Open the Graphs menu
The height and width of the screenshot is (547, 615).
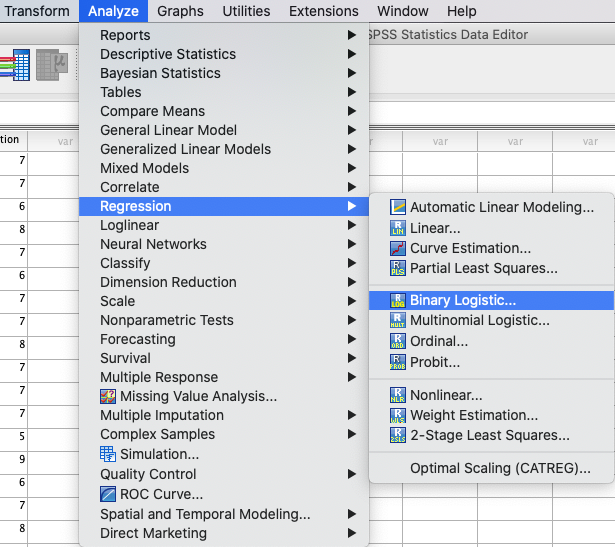(180, 11)
